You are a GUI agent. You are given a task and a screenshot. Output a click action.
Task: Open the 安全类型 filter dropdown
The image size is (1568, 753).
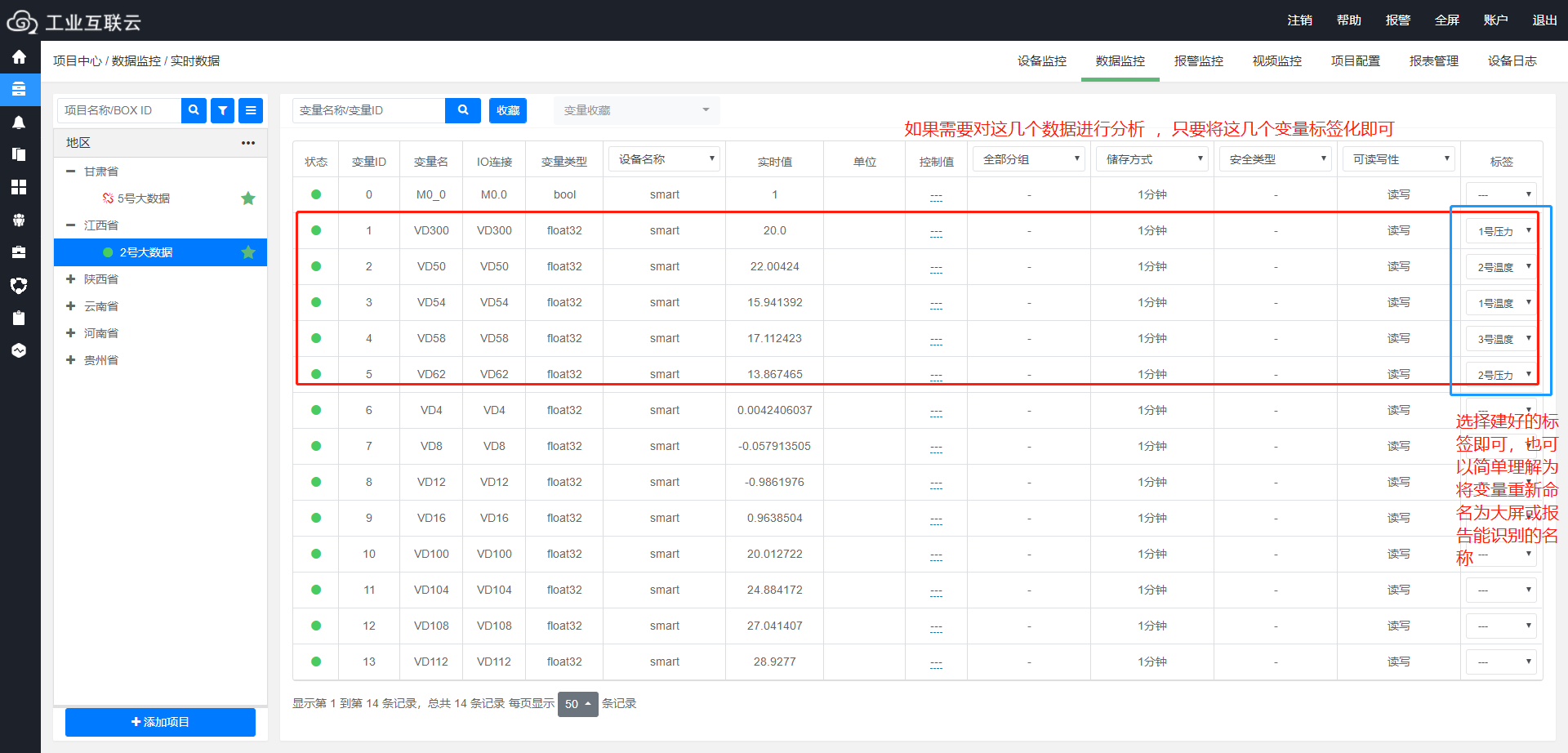click(1276, 159)
